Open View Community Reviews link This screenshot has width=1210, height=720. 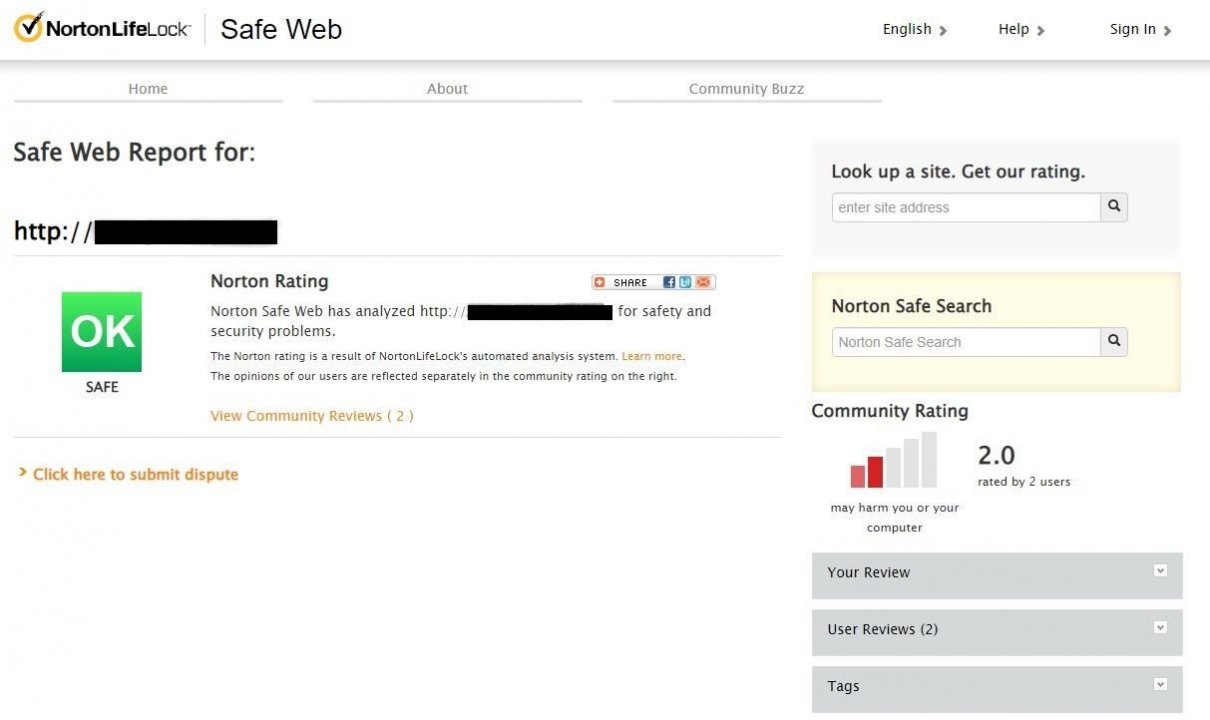tap(311, 415)
